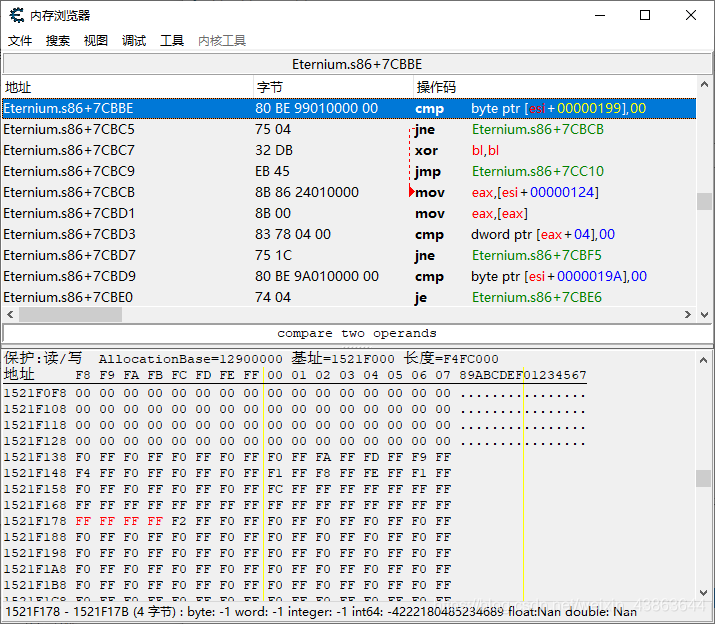Click the 89ABCDEF01234567 ASCII column header
715x624 pixels.
pyautogui.click(x=523, y=375)
